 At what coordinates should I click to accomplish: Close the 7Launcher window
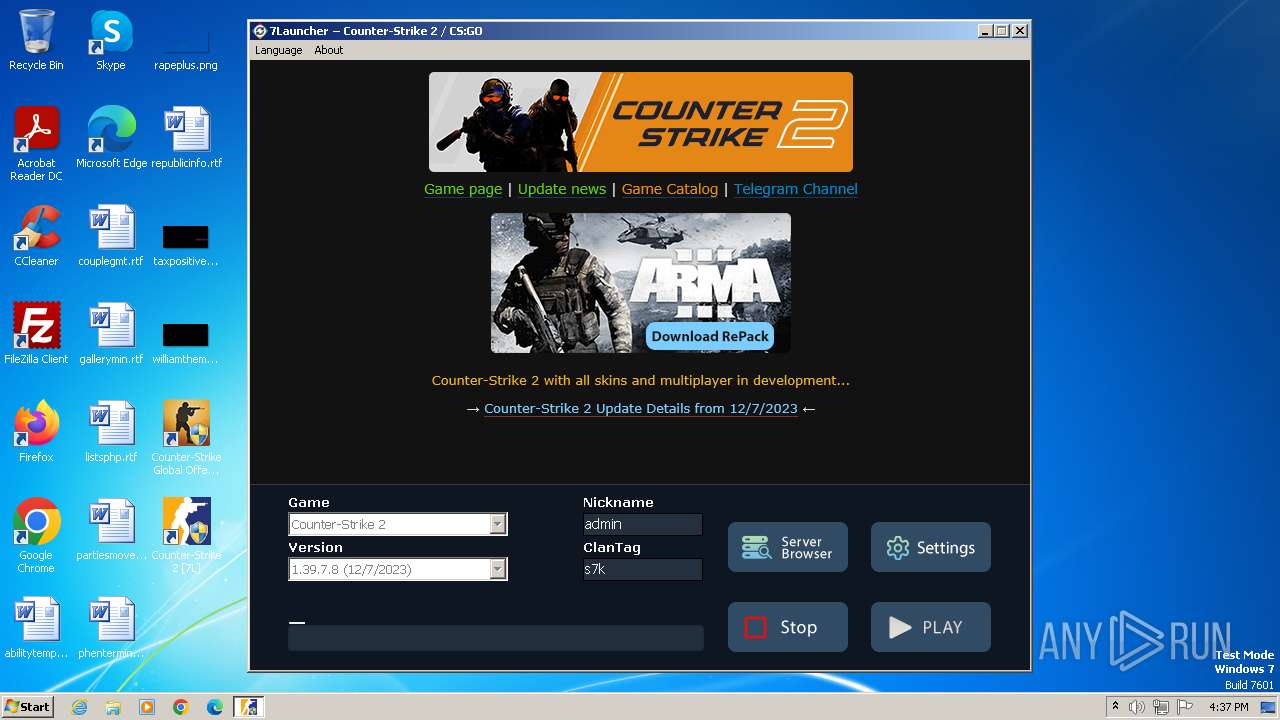(1020, 31)
